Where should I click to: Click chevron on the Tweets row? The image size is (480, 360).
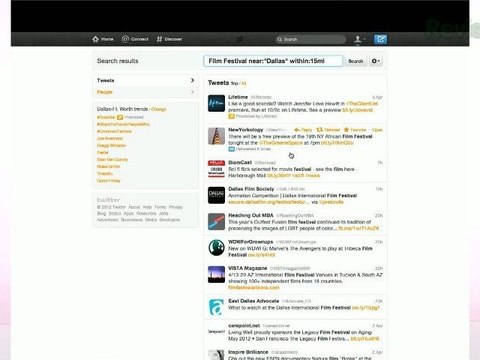pos(192,80)
